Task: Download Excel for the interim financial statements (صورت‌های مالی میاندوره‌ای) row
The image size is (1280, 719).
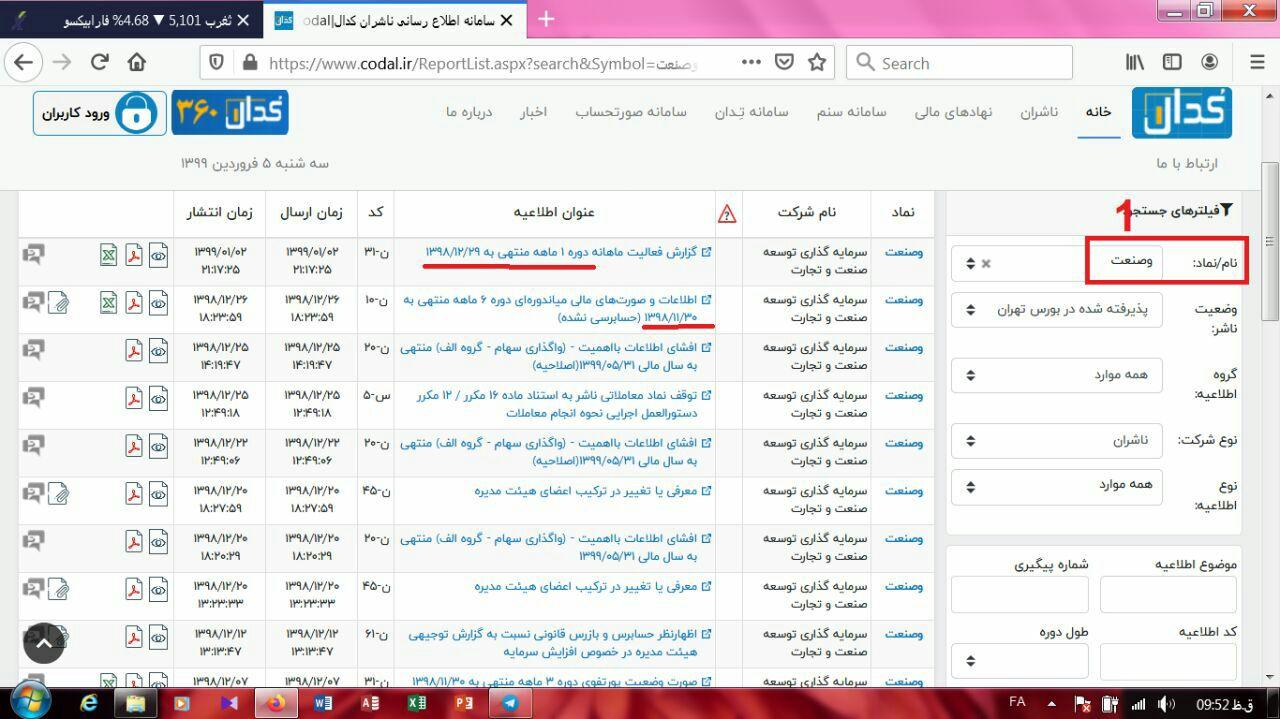Action: (x=108, y=302)
